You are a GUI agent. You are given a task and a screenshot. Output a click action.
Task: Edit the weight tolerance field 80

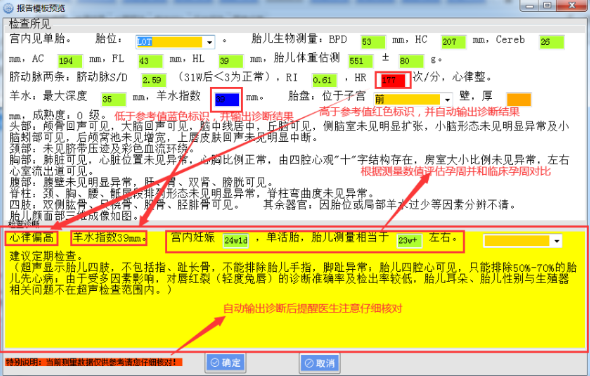click(411, 61)
